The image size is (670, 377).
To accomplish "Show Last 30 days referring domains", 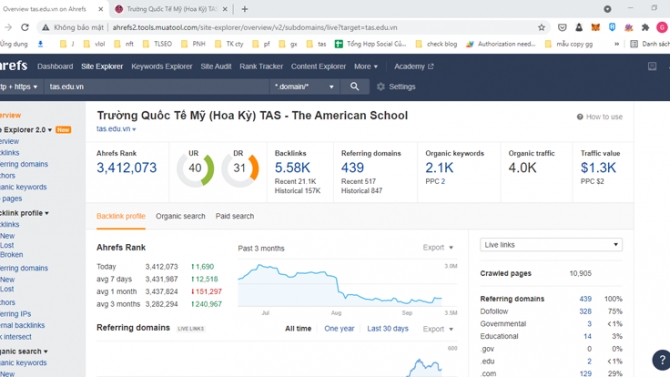I will 388,329.
